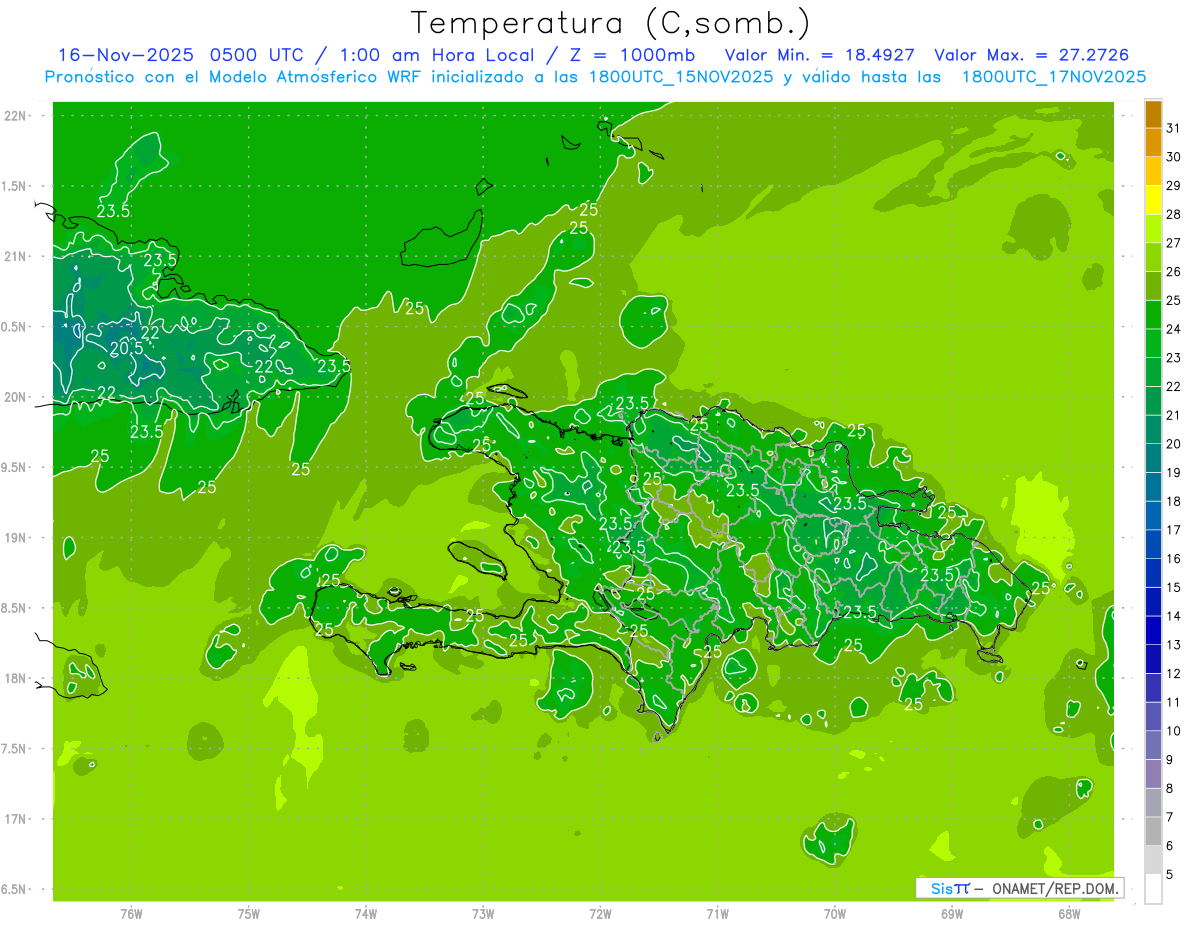The height and width of the screenshot is (927, 1200).
Task: Click the colorbar label '24'
Action: 1174,329
